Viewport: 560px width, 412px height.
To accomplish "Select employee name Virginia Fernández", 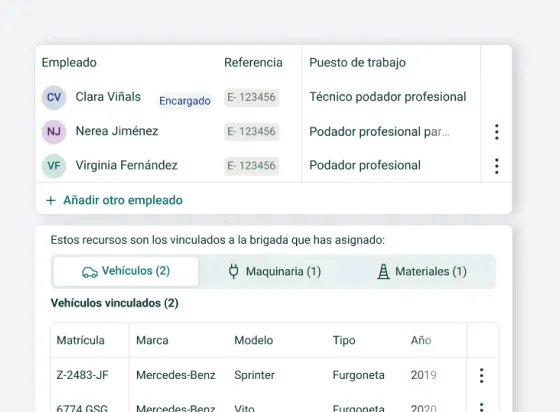I will [x=126, y=165].
